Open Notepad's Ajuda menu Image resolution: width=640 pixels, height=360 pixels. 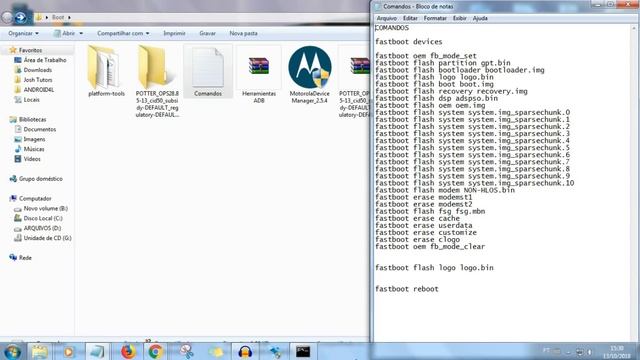(480, 18)
